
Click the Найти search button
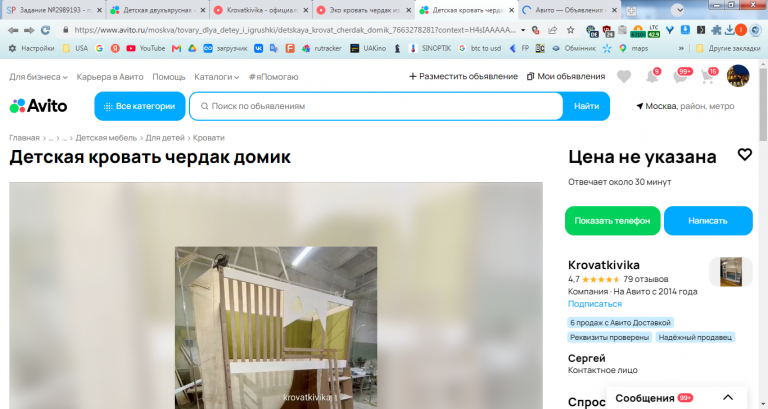pyautogui.click(x=586, y=106)
